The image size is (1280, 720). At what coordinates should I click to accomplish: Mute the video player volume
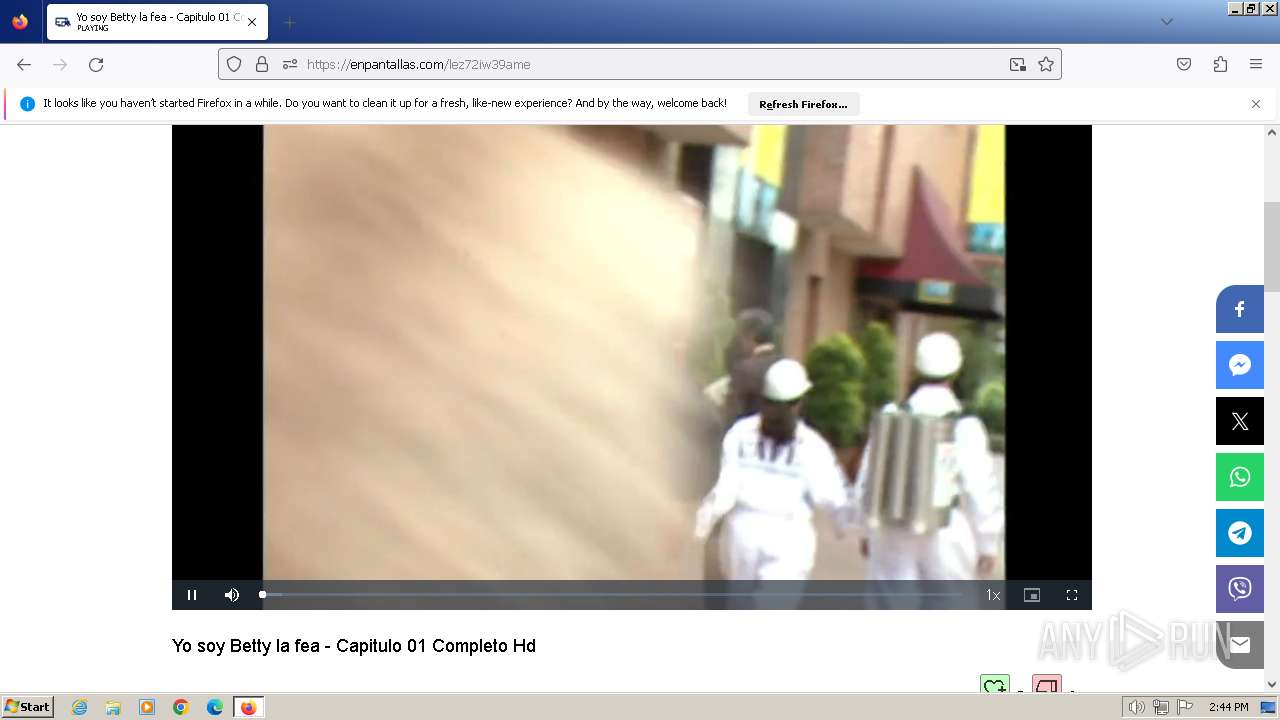232,595
